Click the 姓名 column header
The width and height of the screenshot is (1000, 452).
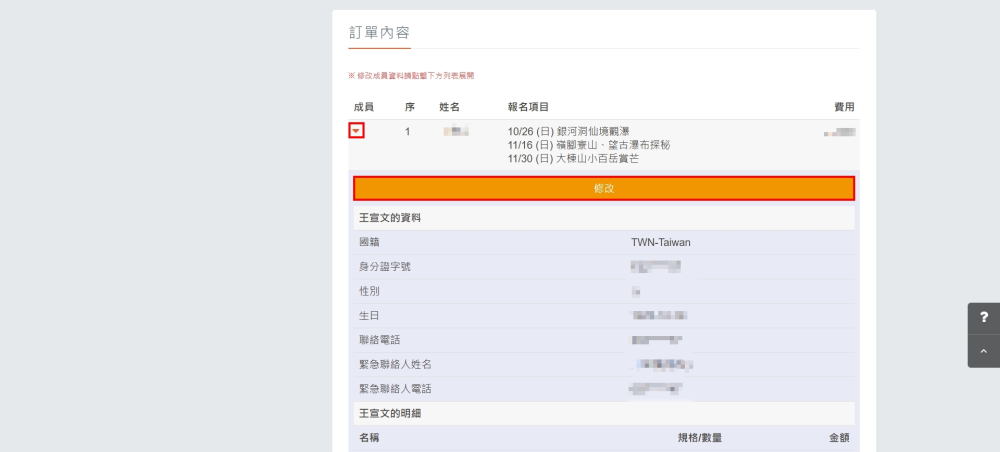pyautogui.click(x=449, y=107)
